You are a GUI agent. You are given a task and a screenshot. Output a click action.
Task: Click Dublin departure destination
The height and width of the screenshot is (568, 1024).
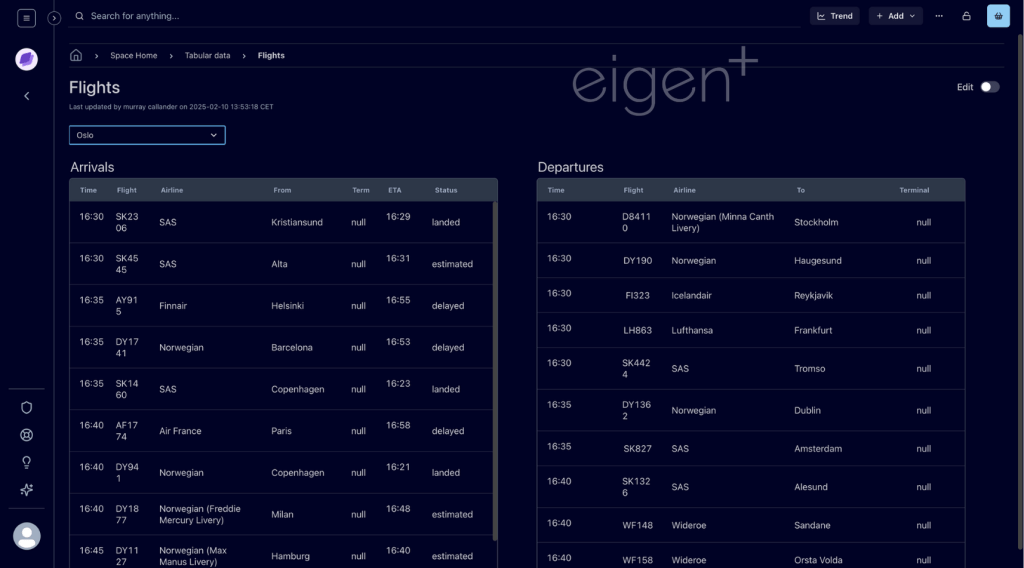point(807,410)
